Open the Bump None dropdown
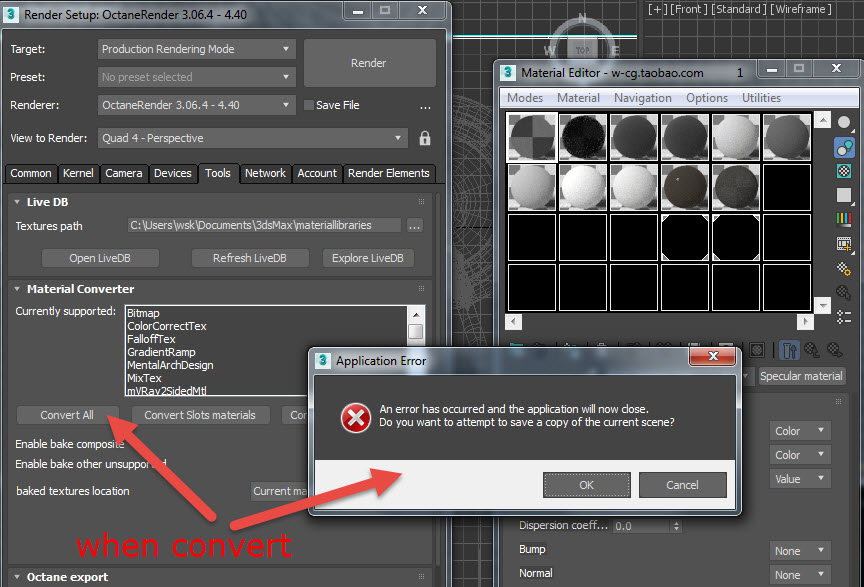 coord(800,551)
